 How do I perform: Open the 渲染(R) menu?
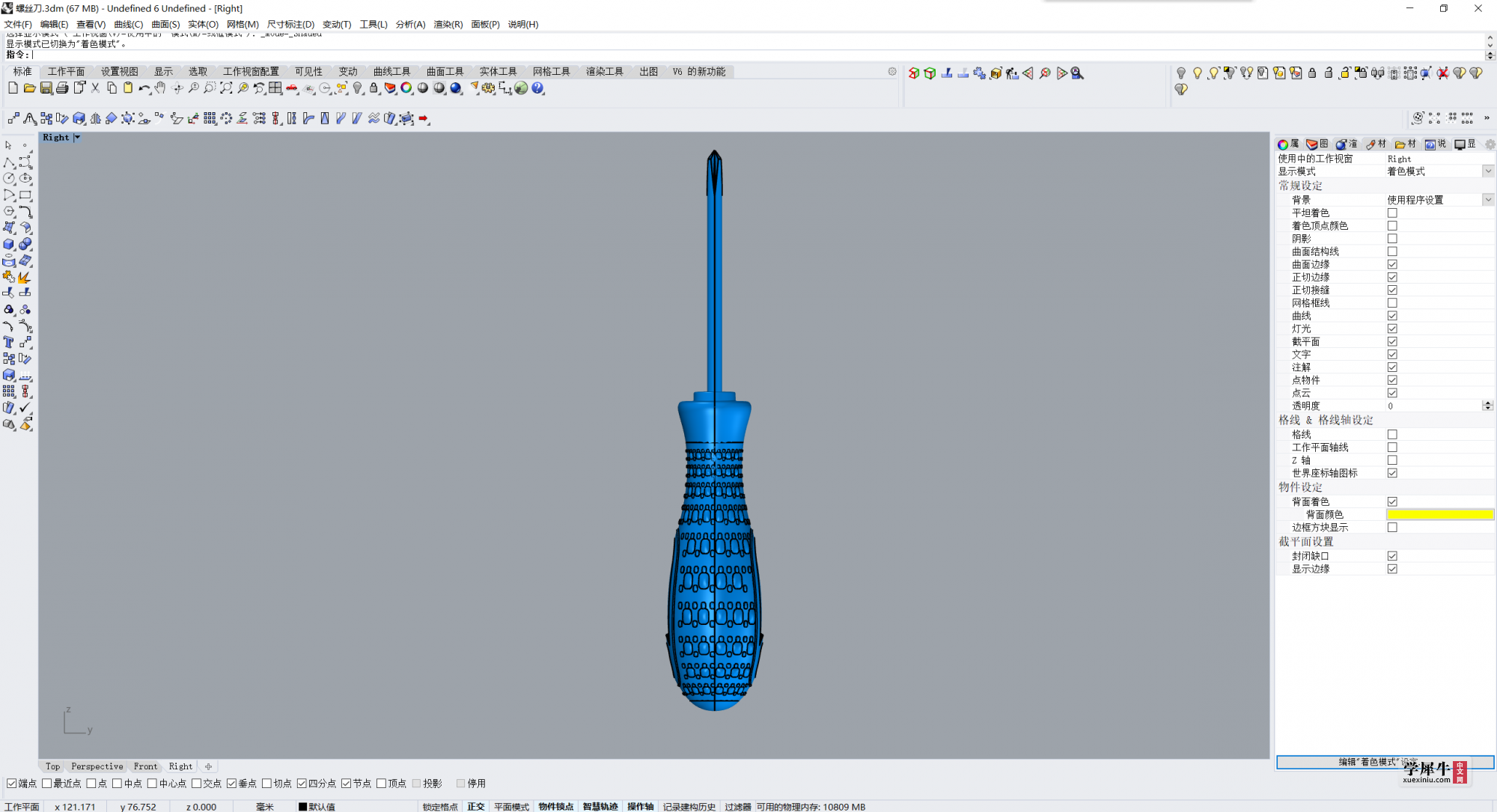coord(448,24)
